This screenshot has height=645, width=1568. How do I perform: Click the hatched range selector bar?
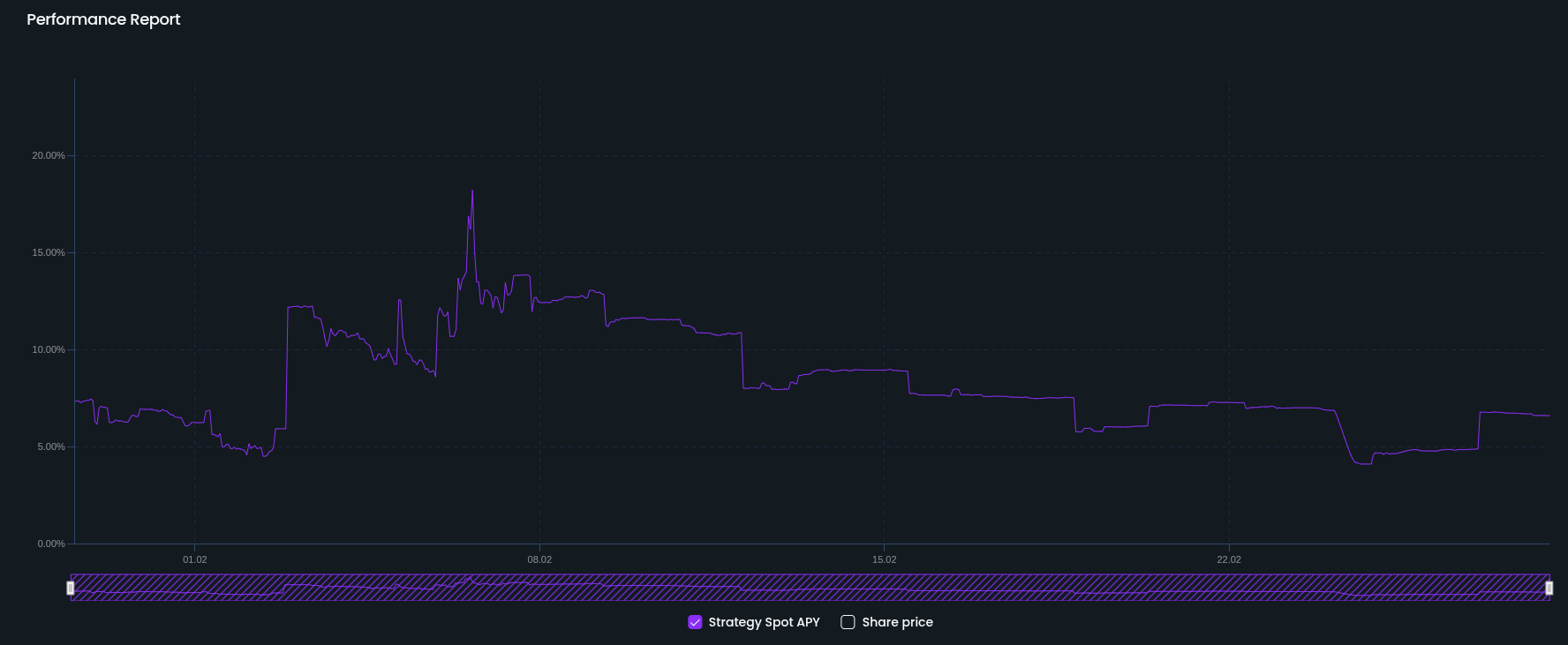coord(810,588)
